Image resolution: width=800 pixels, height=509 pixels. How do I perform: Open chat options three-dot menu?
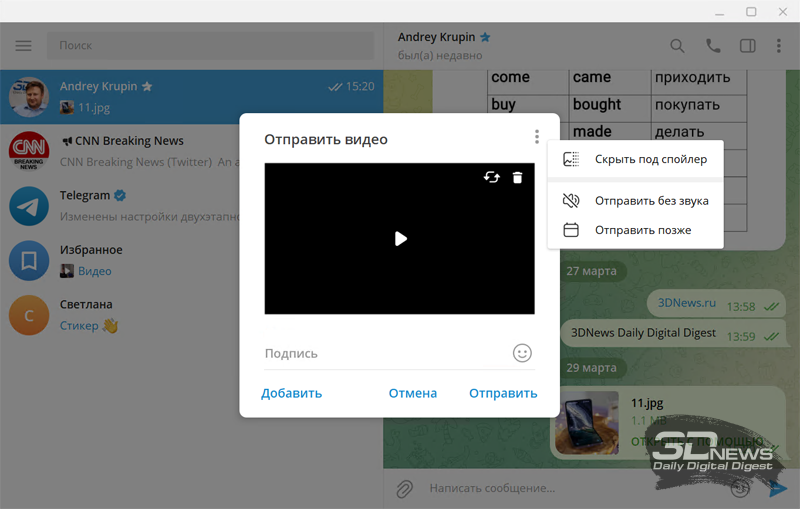tap(779, 46)
